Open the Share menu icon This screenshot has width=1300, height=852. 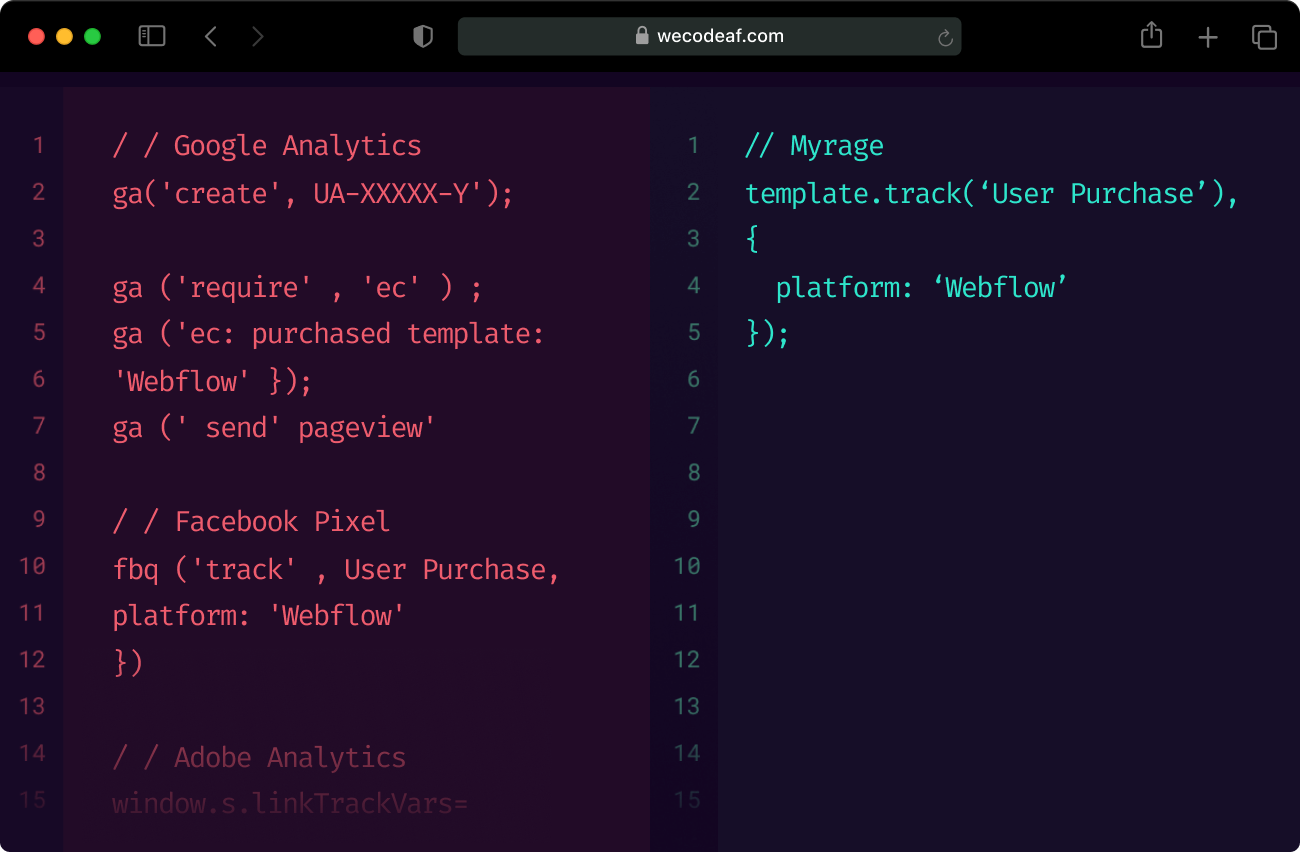1151,36
